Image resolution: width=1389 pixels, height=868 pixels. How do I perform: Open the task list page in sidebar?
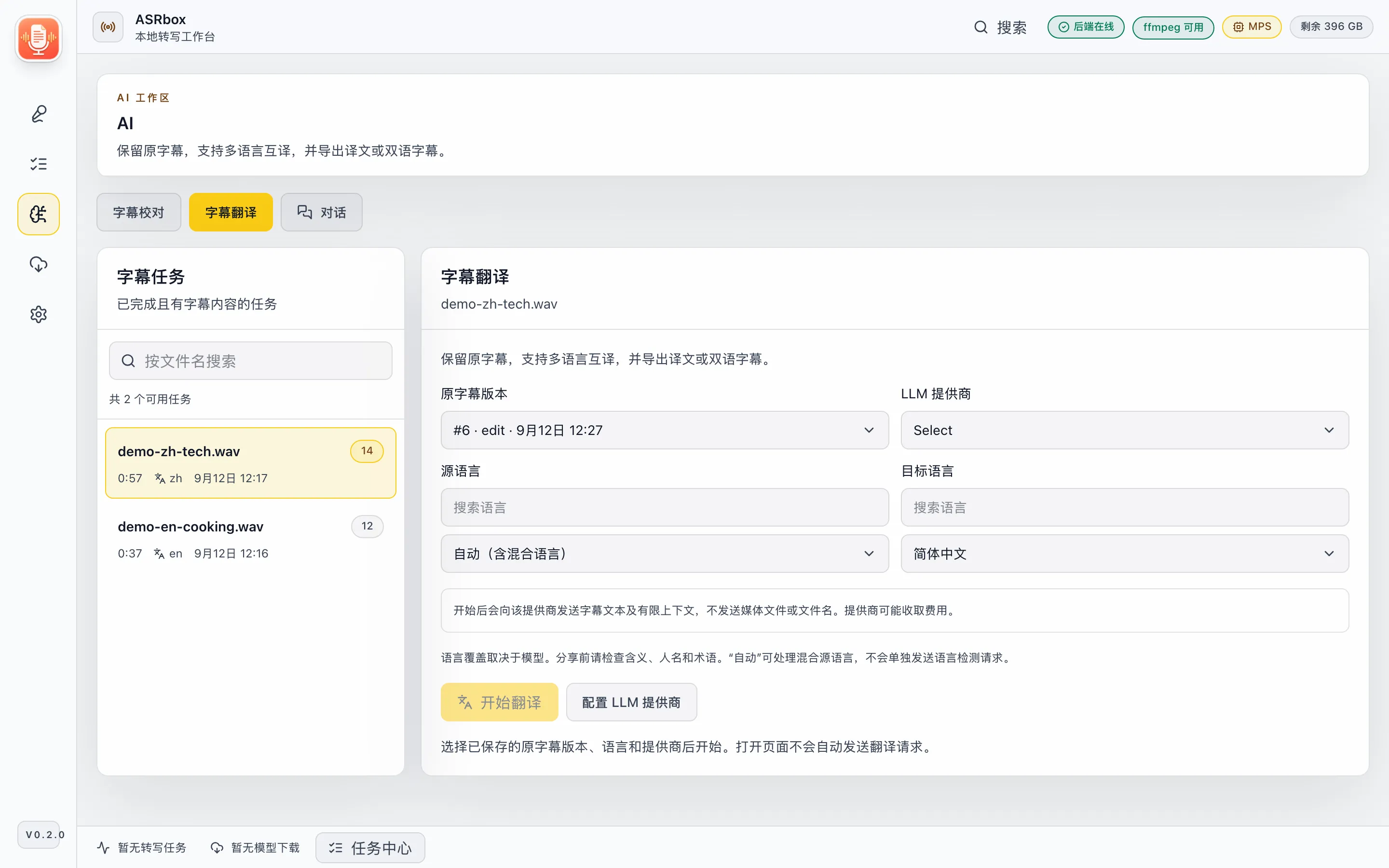point(39,164)
